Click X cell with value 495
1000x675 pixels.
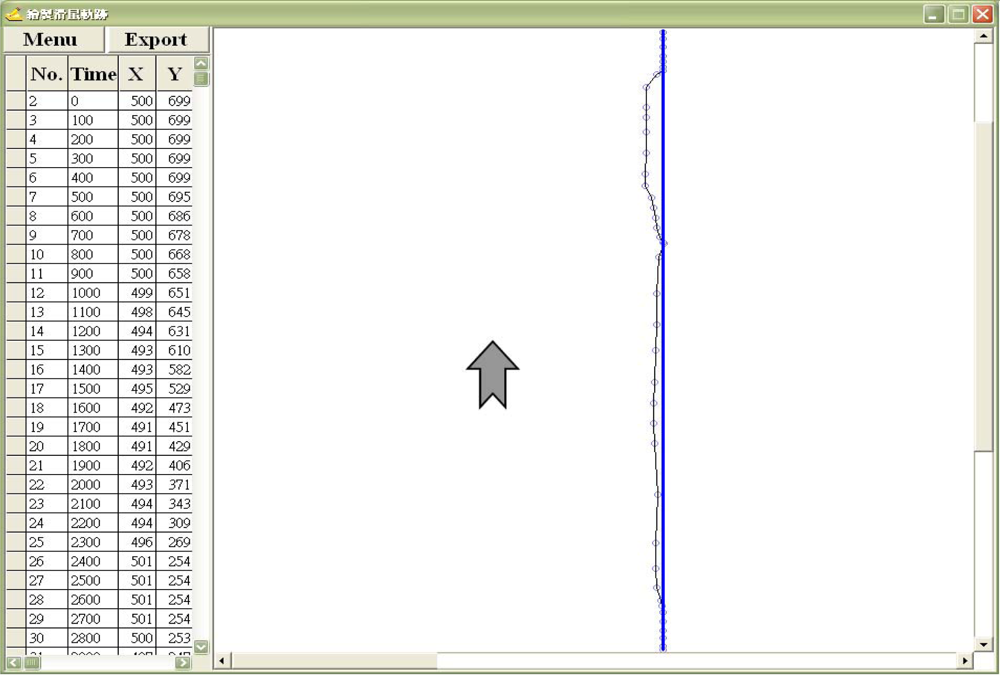click(x=137, y=389)
